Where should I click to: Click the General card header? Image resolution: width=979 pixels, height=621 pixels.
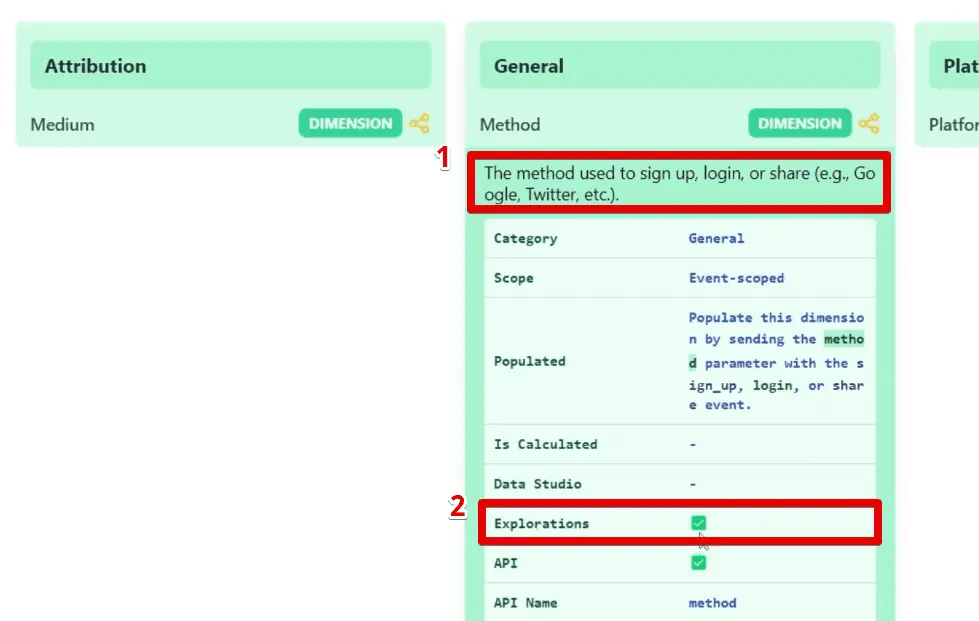[680, 65]
